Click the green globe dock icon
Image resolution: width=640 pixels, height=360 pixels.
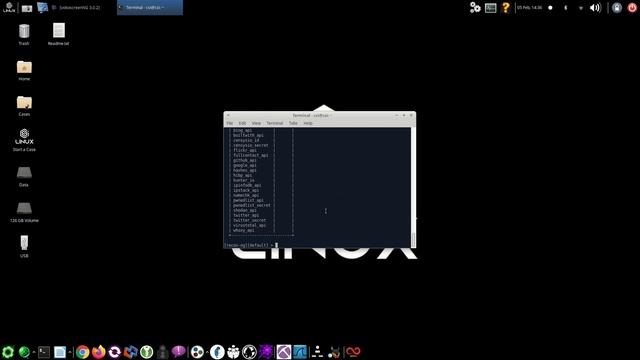pyautogui.click(x=24, y=352)
